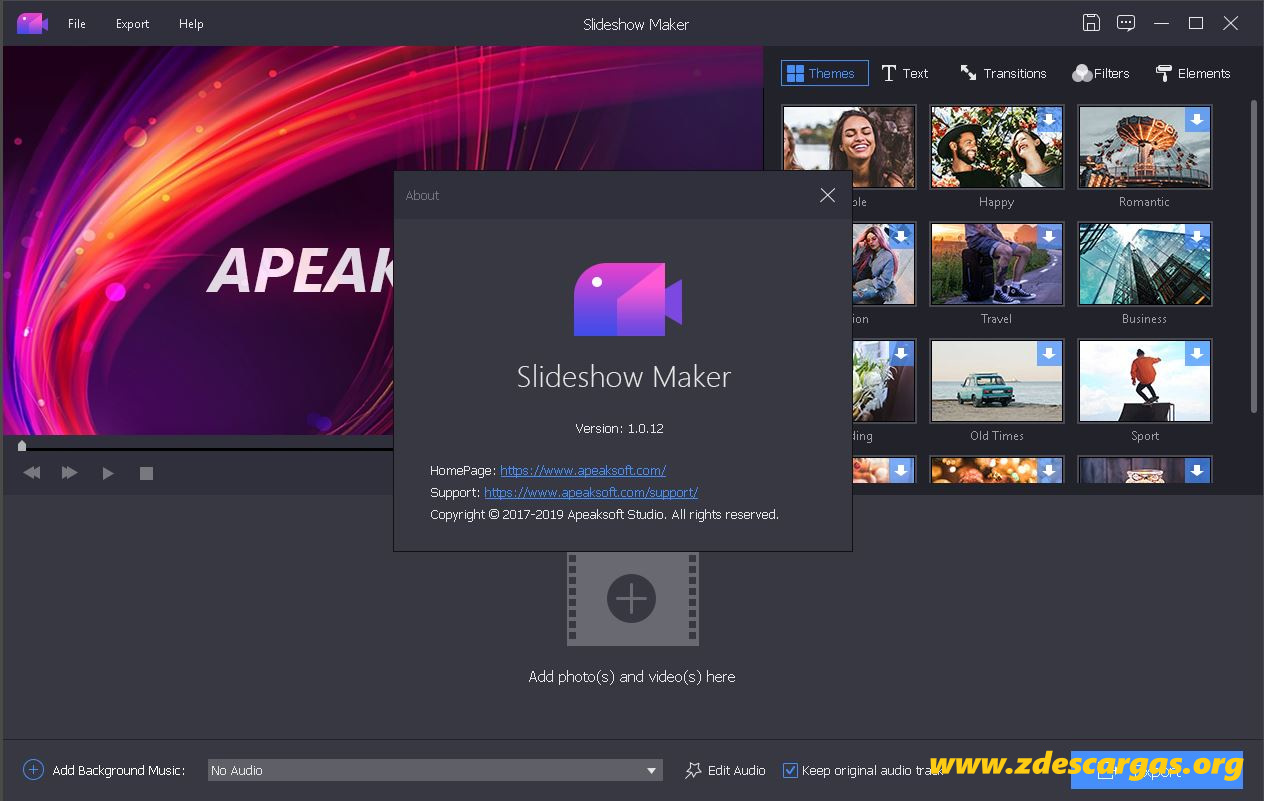
Task: Switch to the Text tab
Action: tap(905, 72)
